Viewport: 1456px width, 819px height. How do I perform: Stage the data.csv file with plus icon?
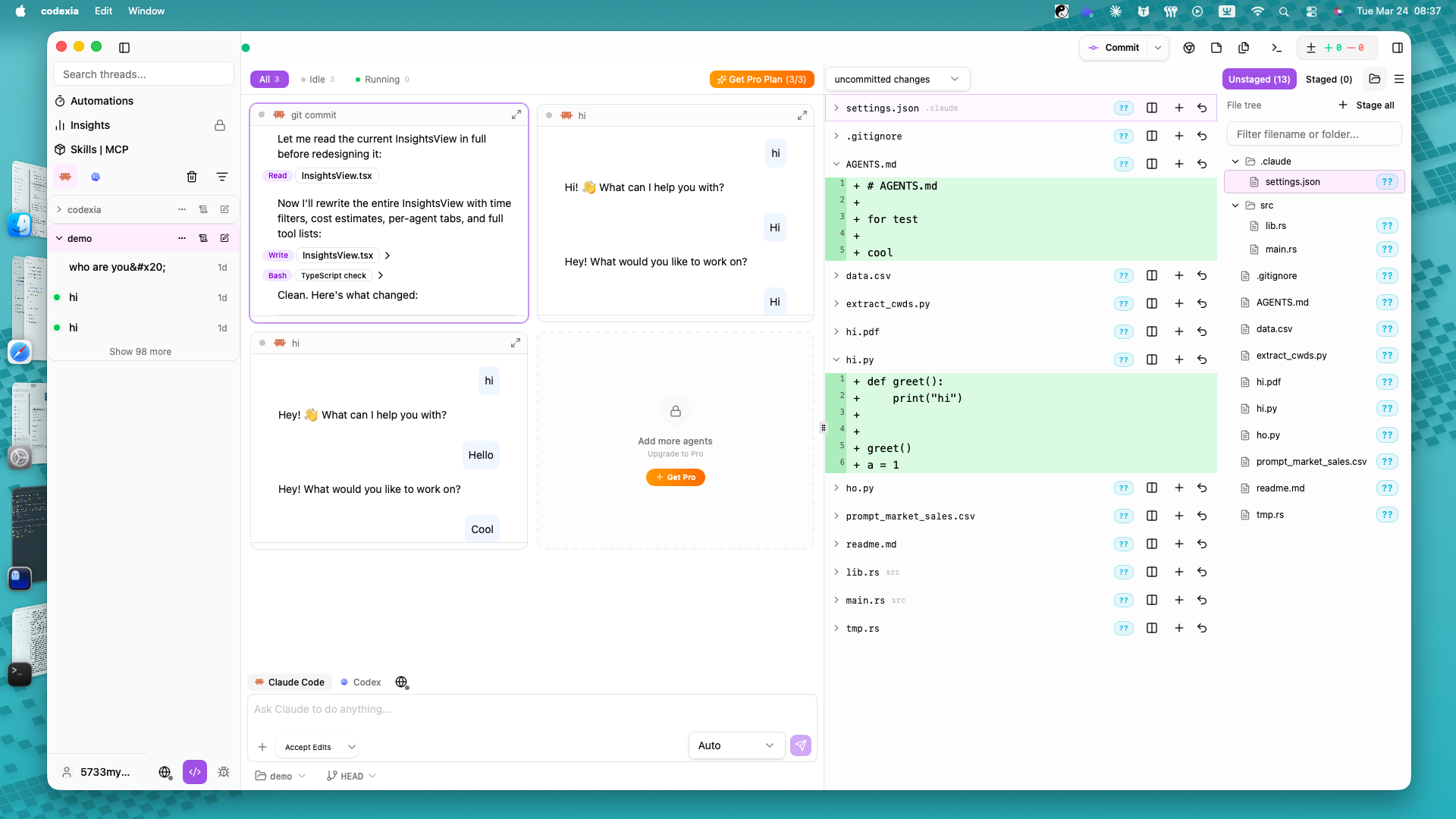[x=1178, y=276]
